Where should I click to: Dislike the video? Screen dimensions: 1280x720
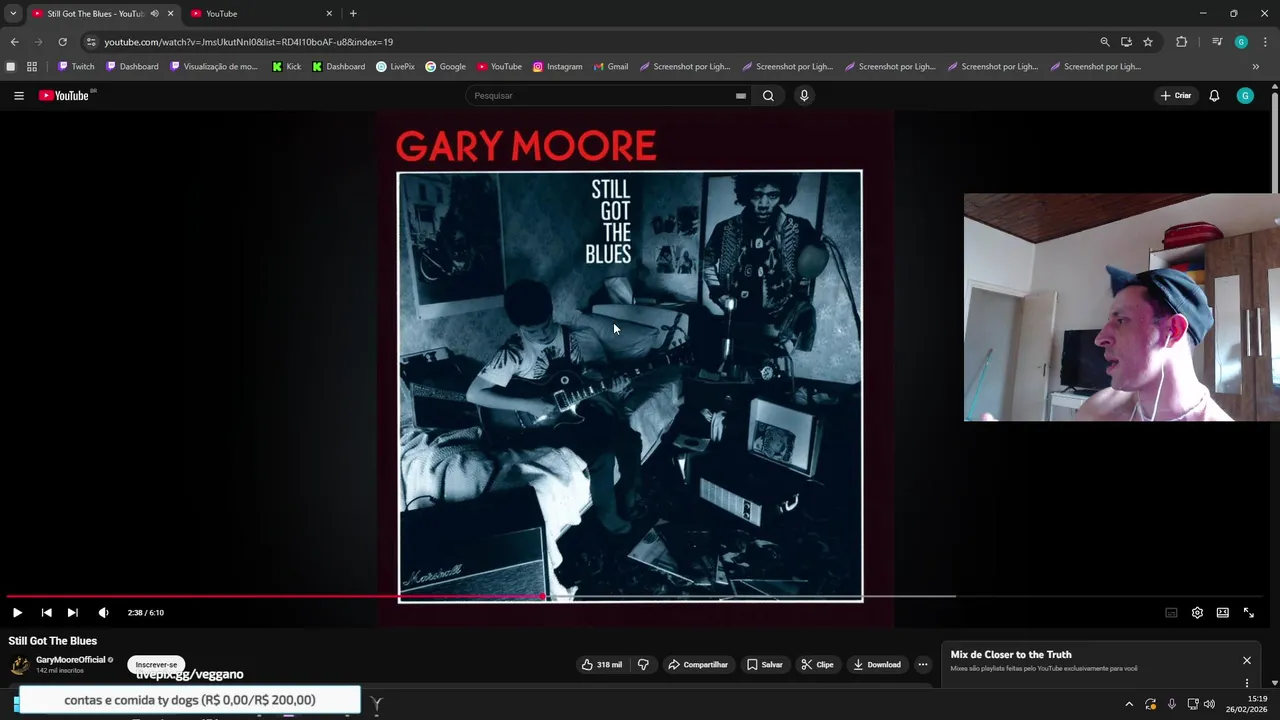(x=643, y=665)
